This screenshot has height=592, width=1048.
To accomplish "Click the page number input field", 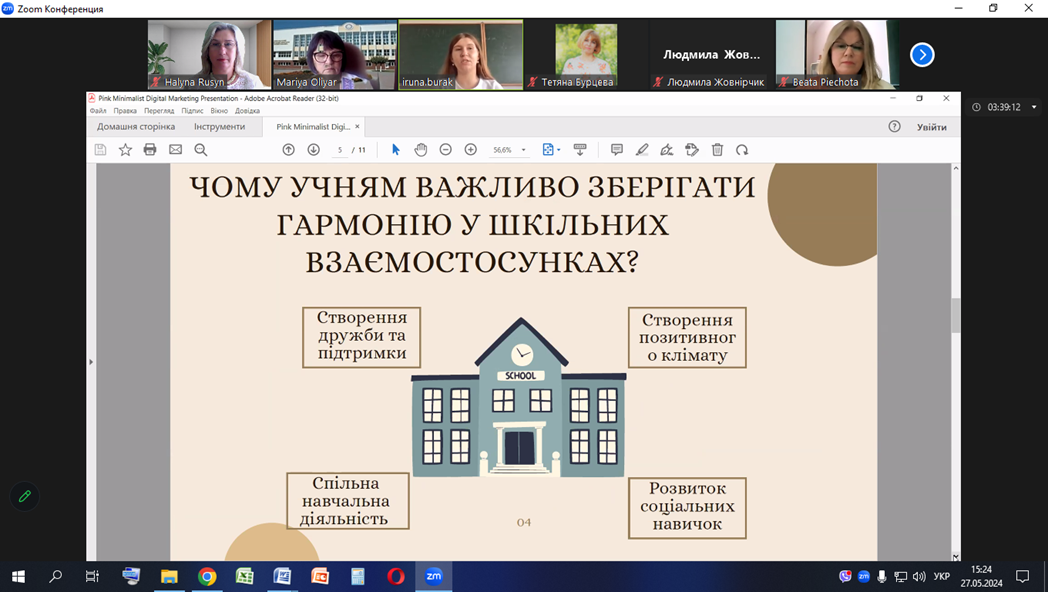I will click(340, 150).
